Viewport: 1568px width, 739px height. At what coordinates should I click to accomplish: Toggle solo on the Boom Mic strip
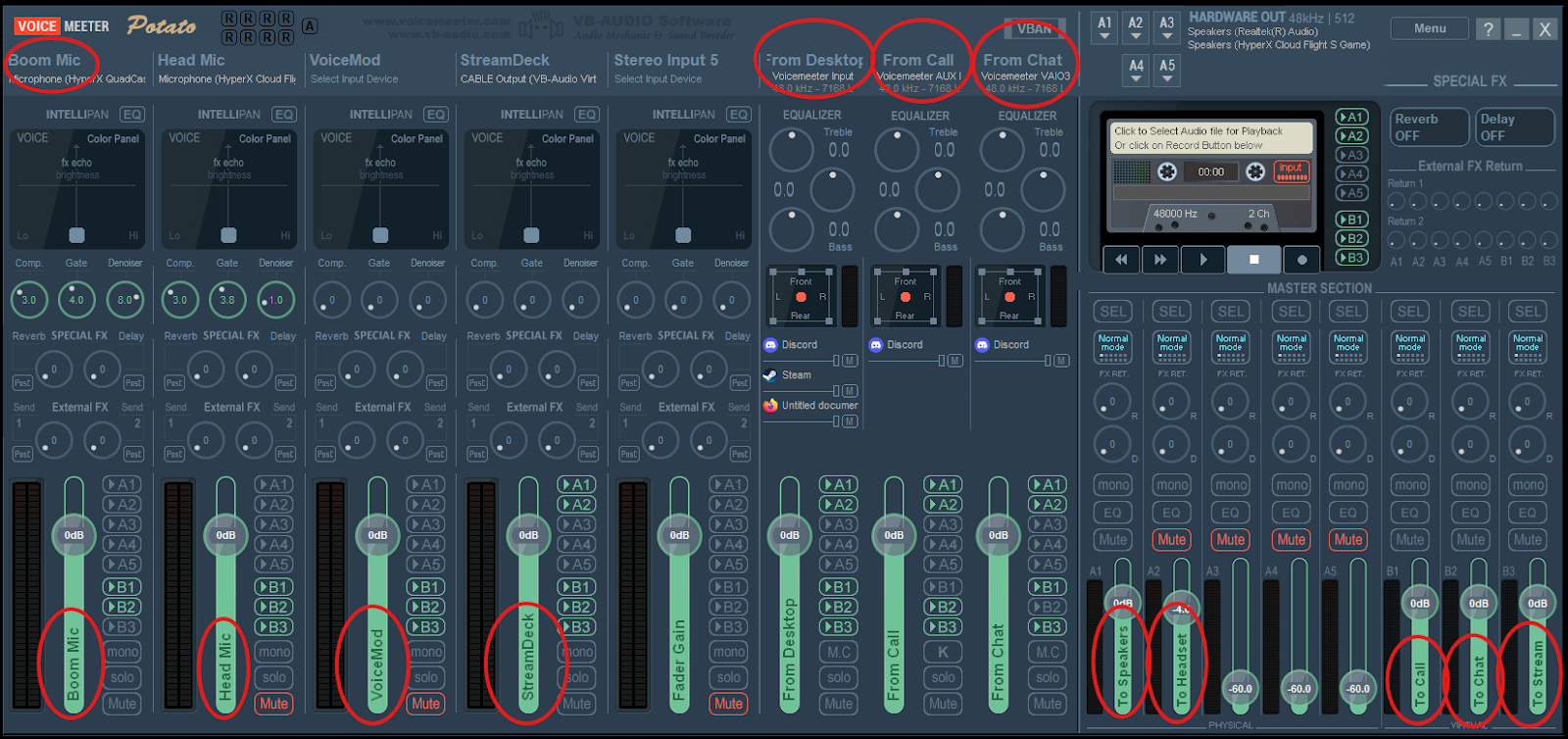(122, 677)
